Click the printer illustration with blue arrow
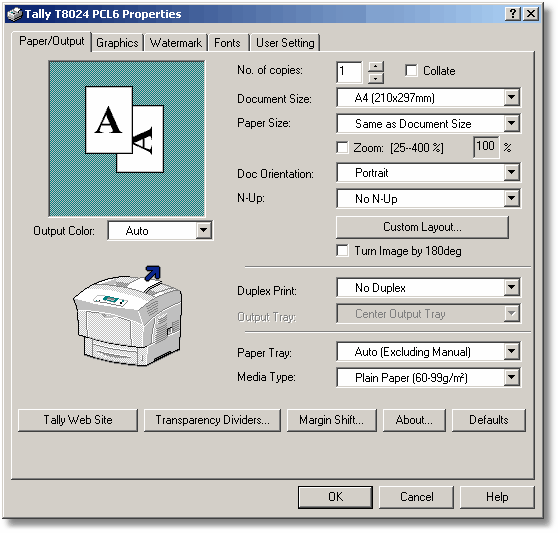Screen dimensions: 558x533 click(128, 316)
